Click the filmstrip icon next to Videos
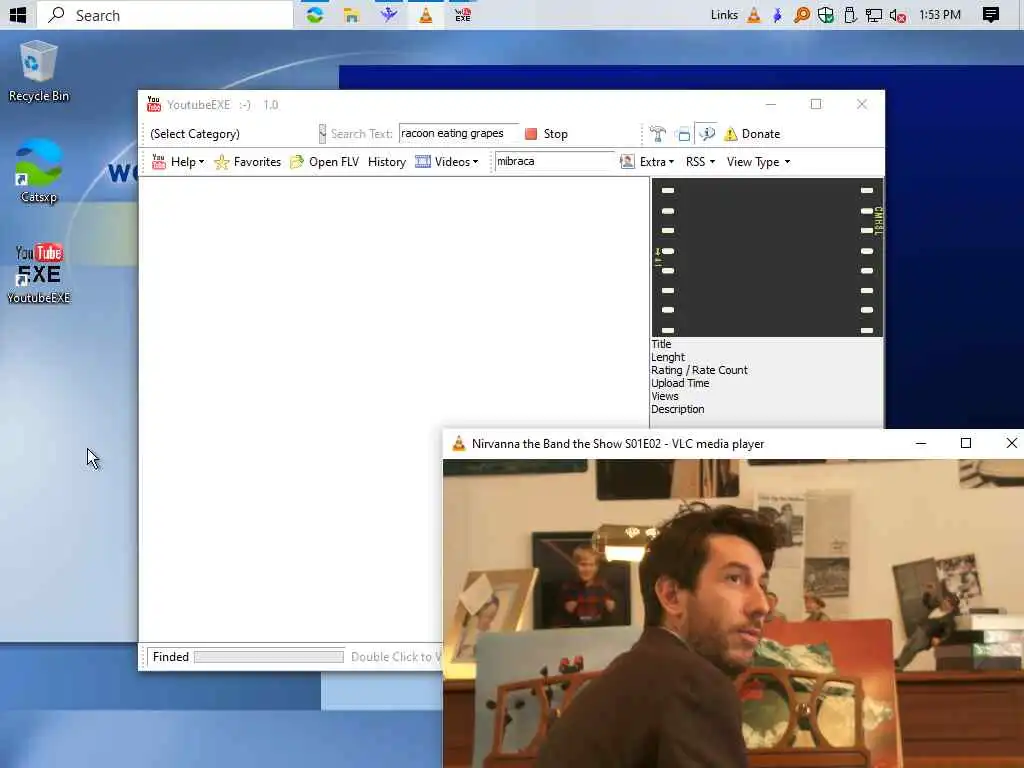This screenshot has height=768, width=1024. pos(423,161)
